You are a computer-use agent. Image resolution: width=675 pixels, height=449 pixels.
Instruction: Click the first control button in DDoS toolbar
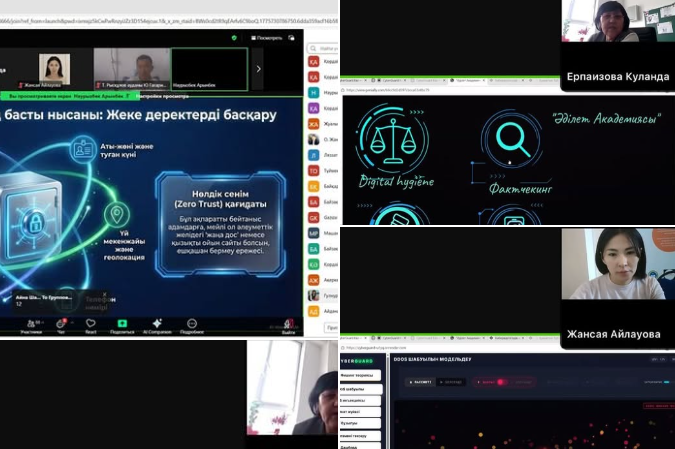click(420, 382)
